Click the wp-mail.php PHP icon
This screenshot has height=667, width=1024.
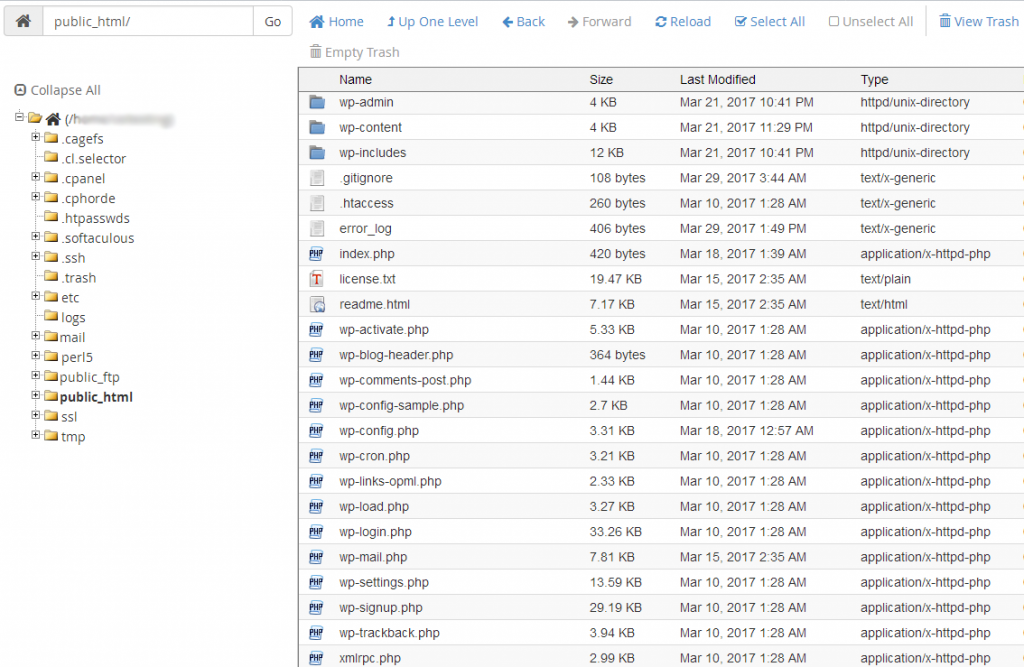[316, 557]
